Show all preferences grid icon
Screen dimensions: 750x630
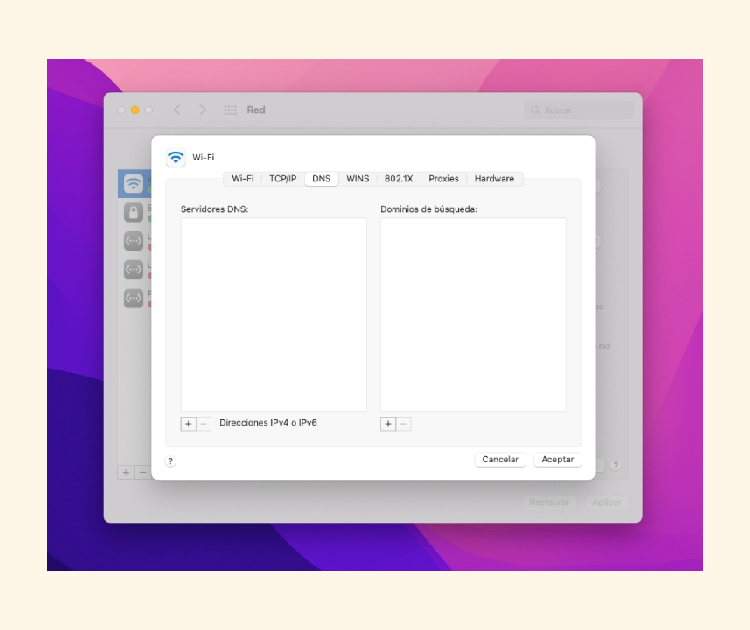coord(231,110)
